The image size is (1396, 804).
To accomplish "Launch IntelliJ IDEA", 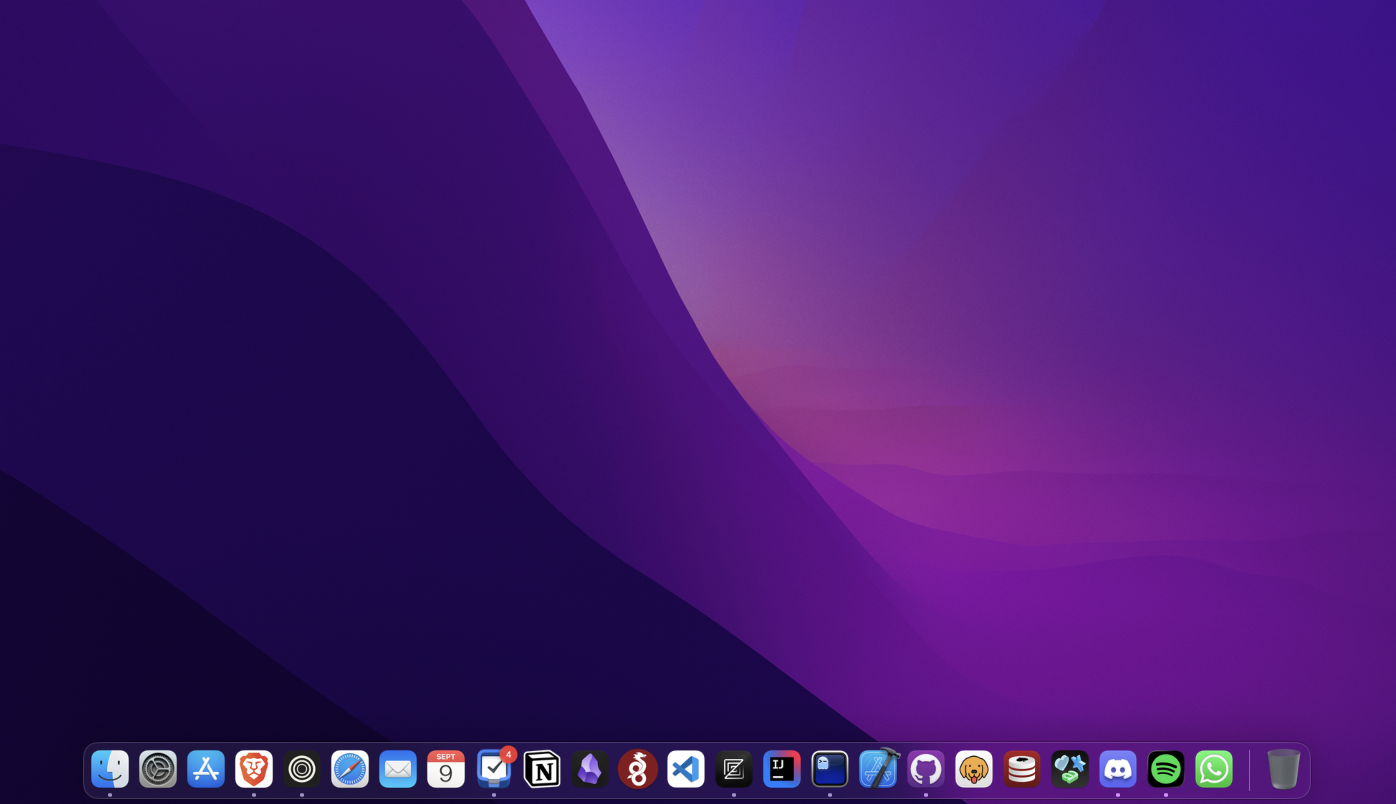I will coord(782,769).
